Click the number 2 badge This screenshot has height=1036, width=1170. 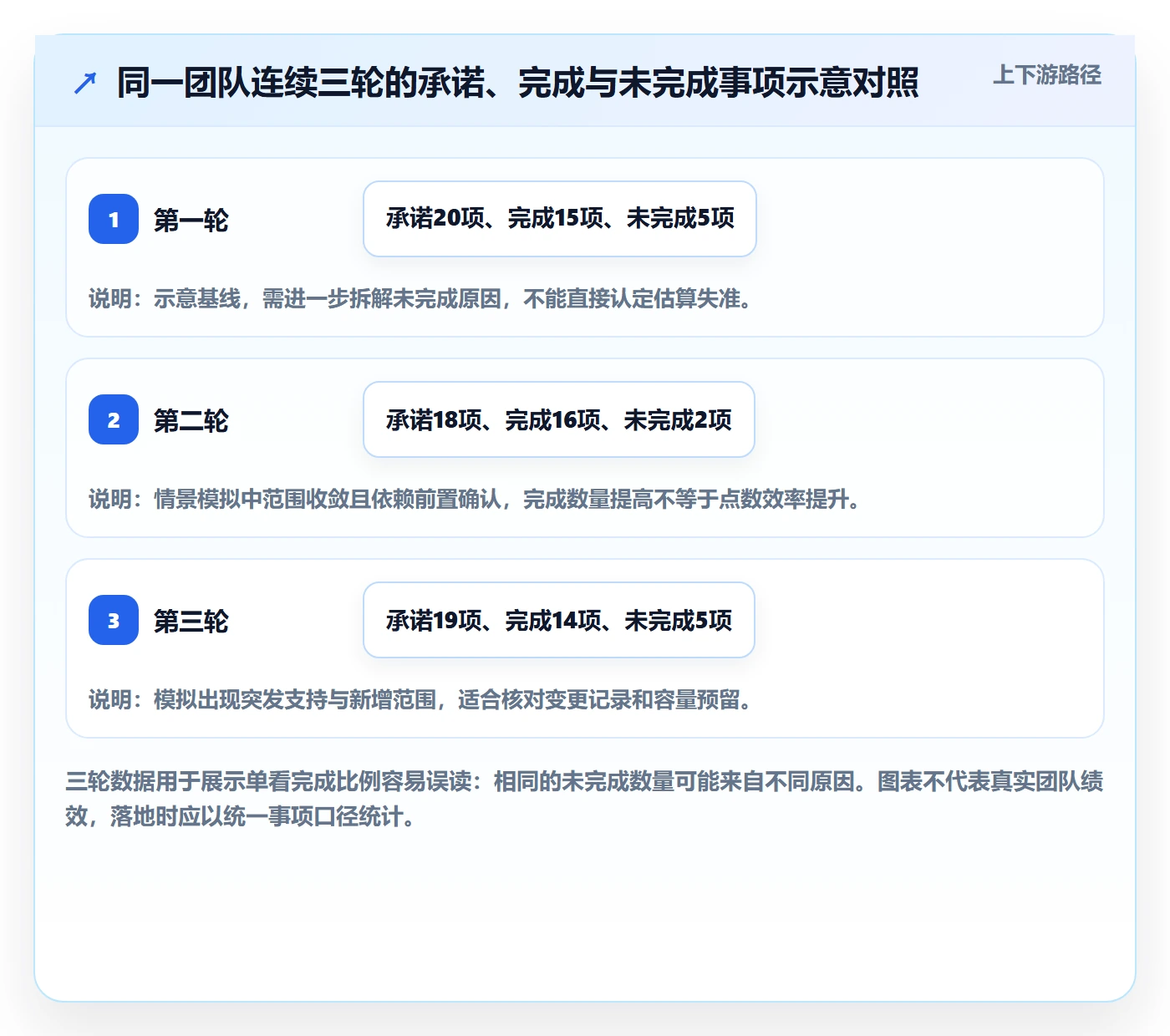pyautogui.click(x=114, y=419)
